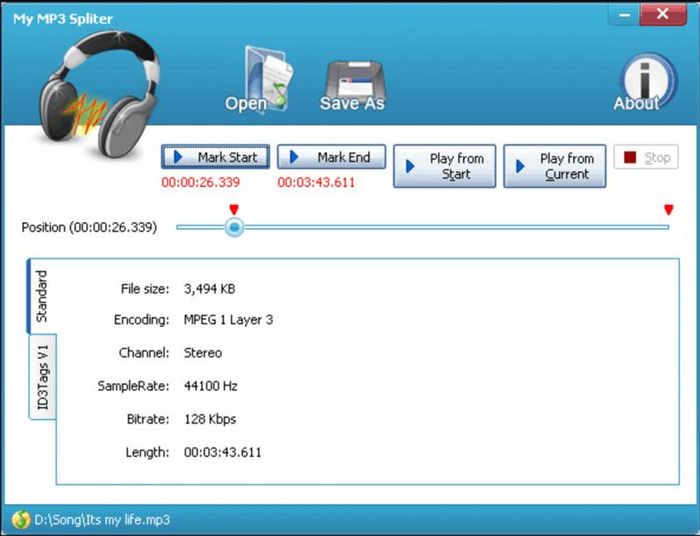Stop playback using the Stop button
Viewport: 700px width, 536px height.
646,157
